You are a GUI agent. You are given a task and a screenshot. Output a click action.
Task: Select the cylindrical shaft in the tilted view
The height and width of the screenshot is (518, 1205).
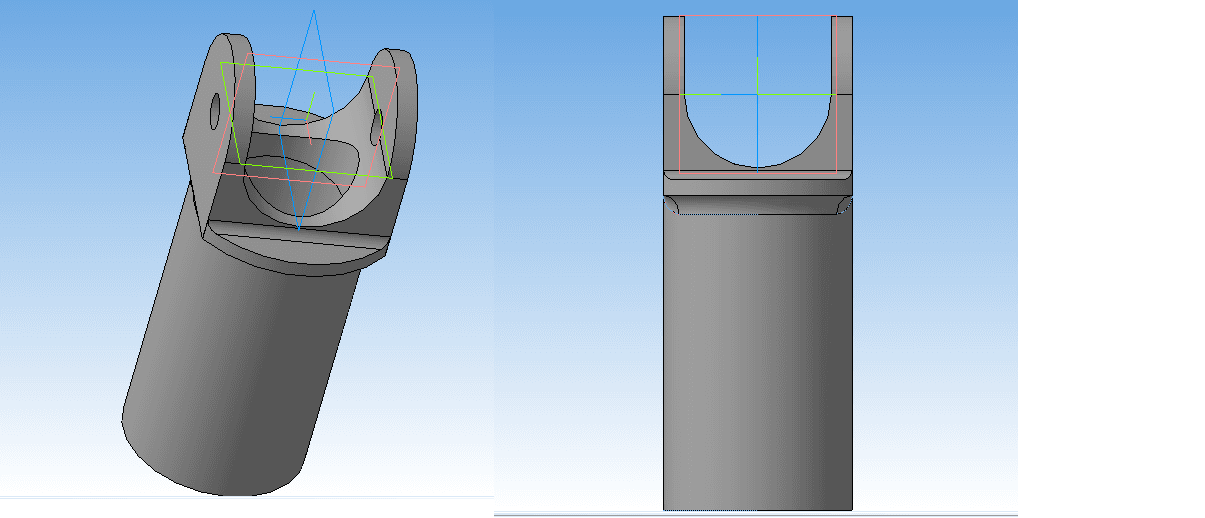[x=240, y=370]
